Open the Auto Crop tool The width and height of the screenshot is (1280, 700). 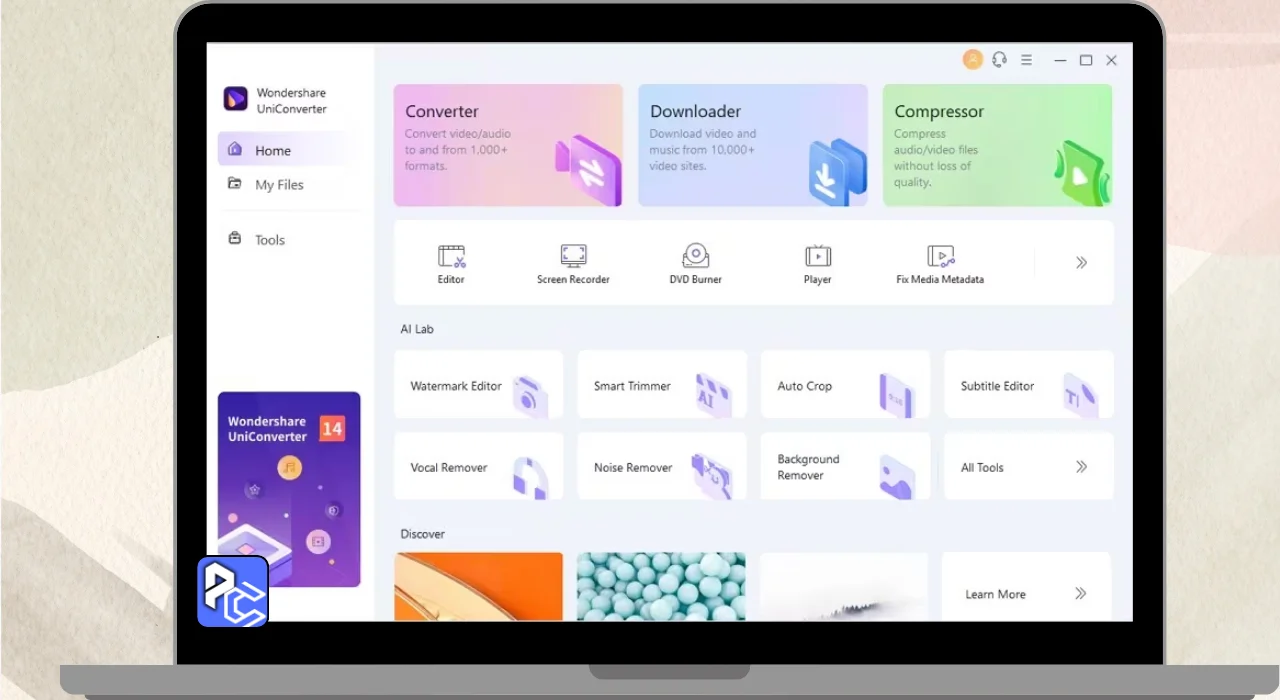click(846, 385)
